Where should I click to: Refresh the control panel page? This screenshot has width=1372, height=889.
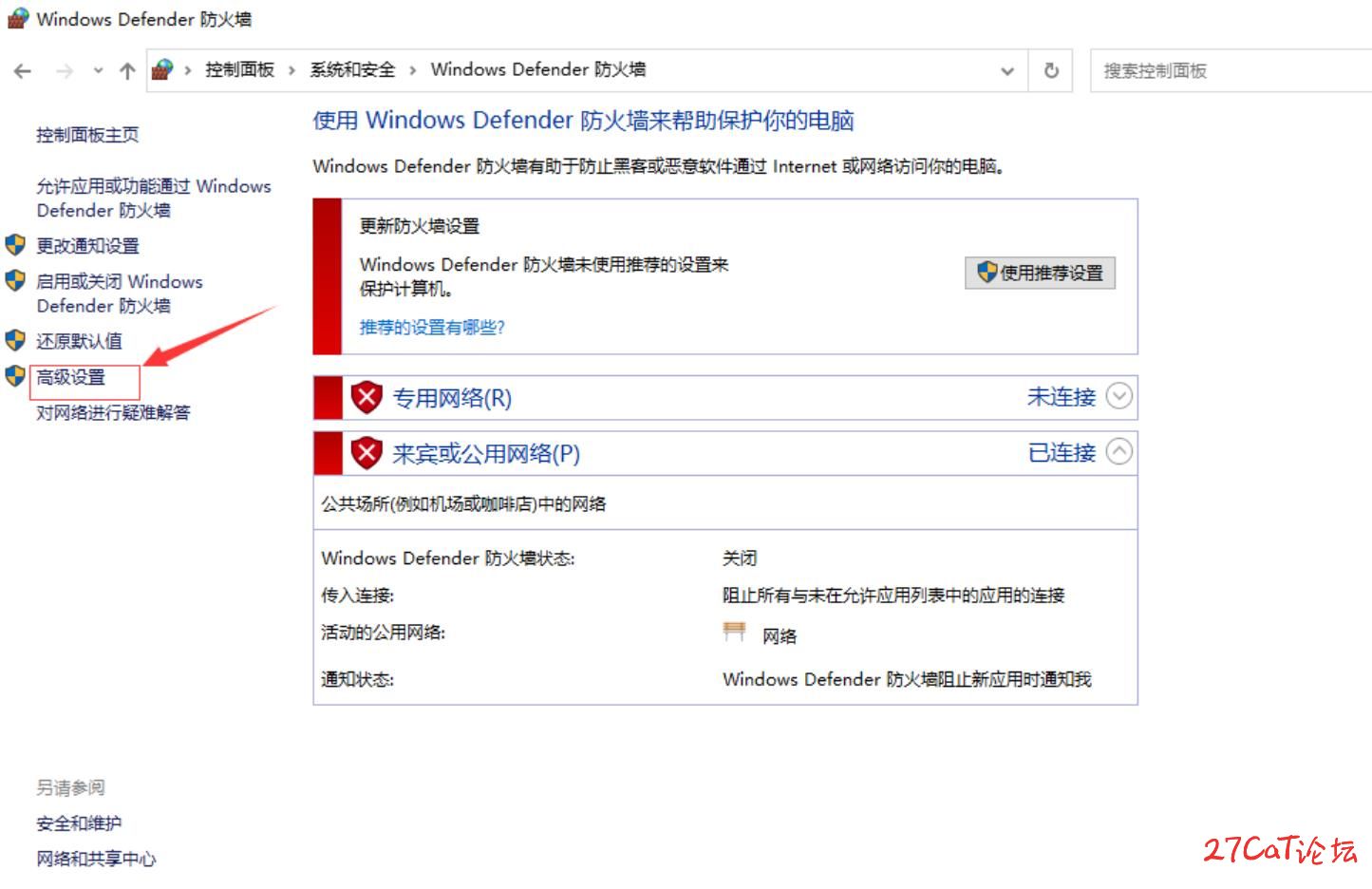coord(1051,71)
